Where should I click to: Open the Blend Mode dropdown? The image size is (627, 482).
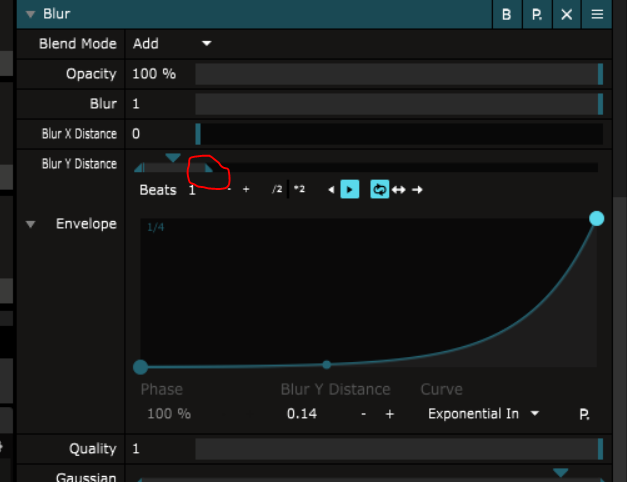point(206,44)
